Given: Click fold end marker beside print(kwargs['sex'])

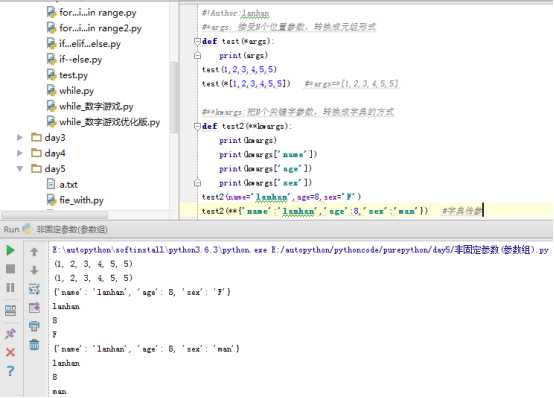Looking at the screenshot, I should (198, 183).
